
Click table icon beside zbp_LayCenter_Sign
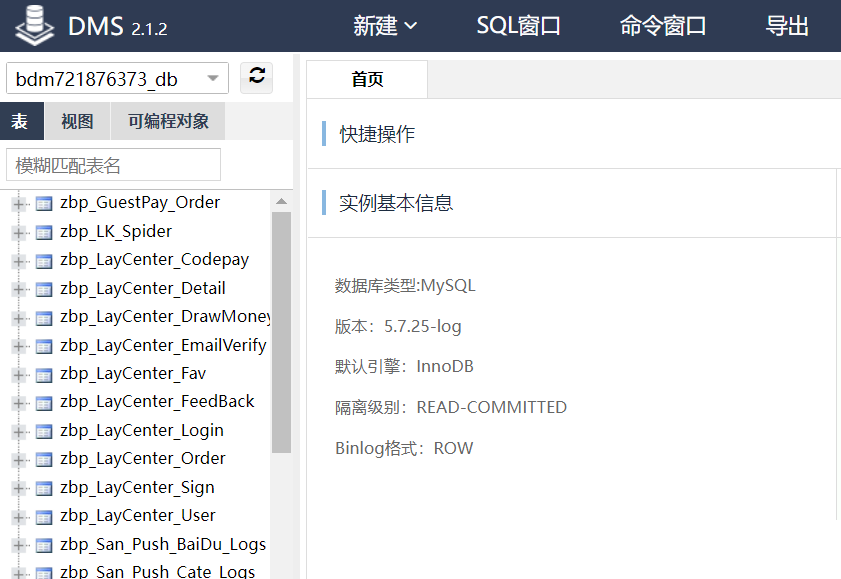tap(44, 488)
